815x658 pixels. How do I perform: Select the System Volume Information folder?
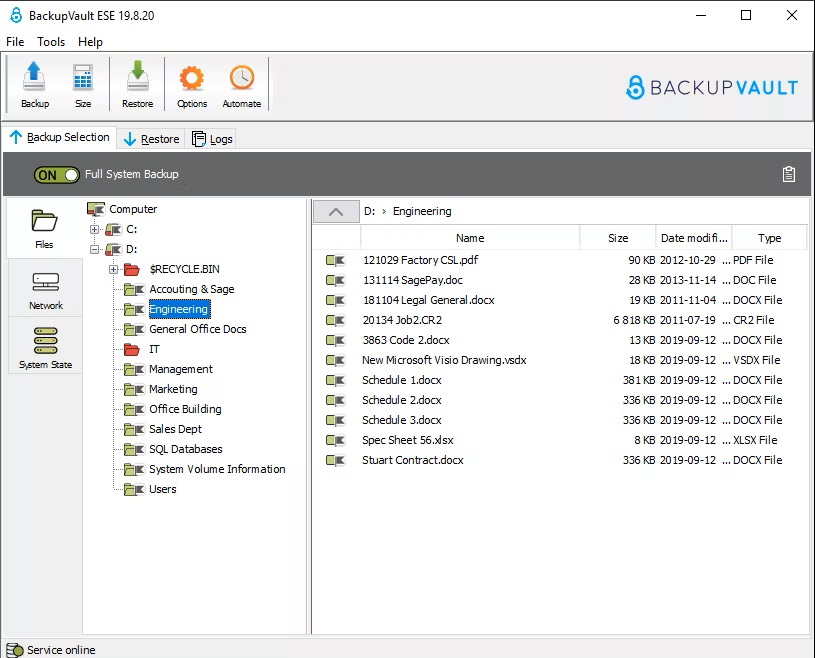pos(217,469)
